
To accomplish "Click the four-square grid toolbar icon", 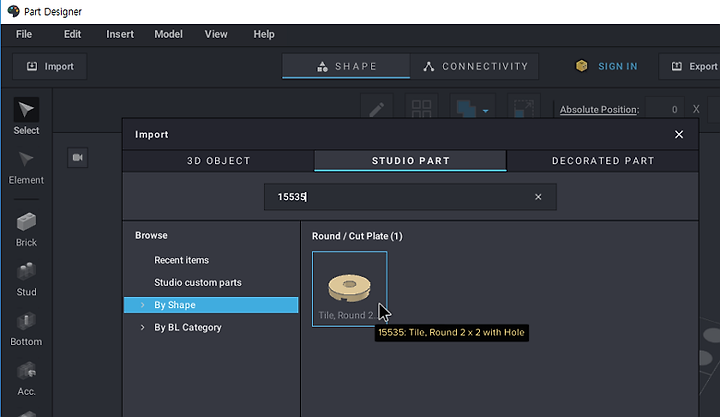I will [x=422, y=109].
